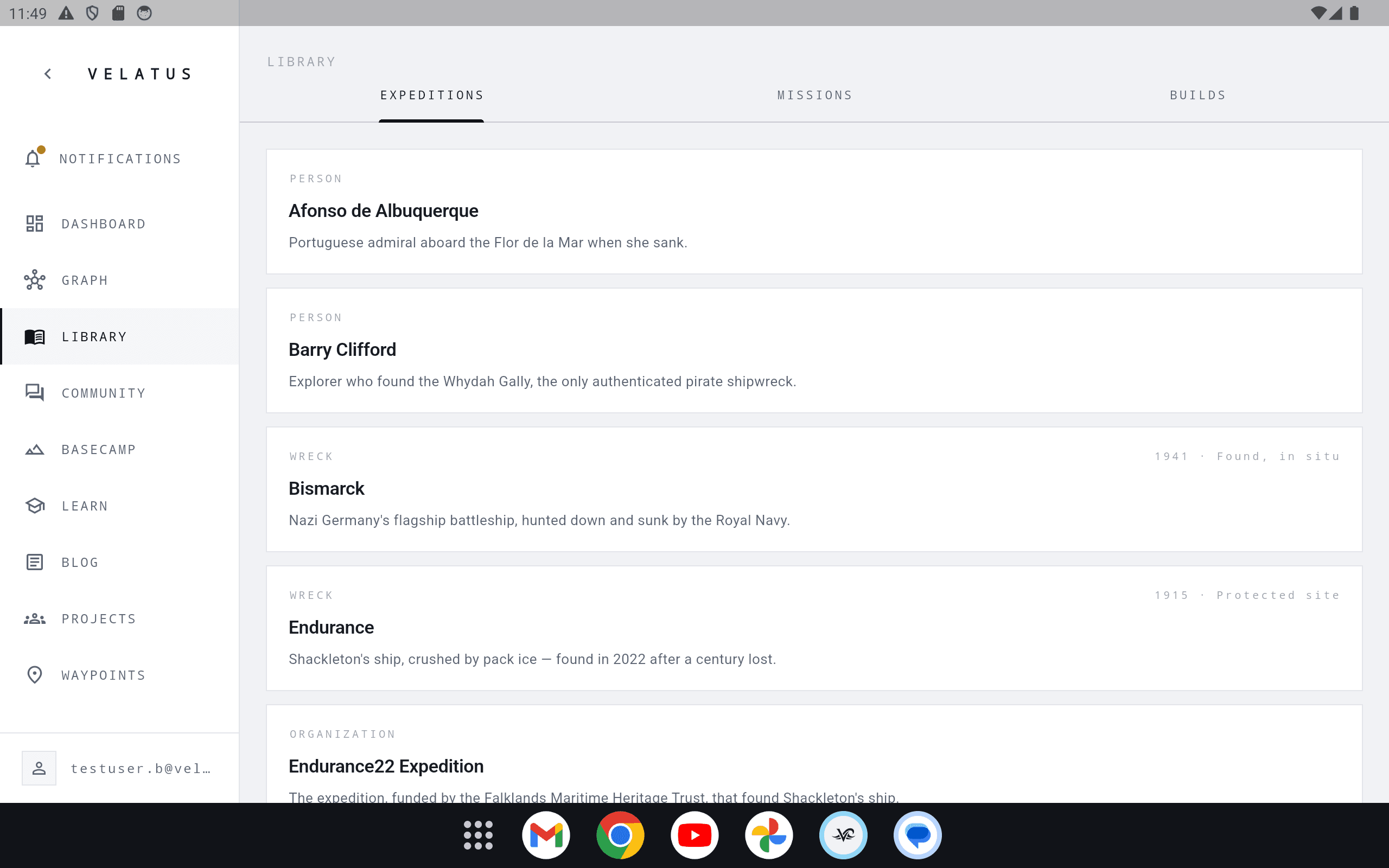The image size is (1389, 868).
Task: Open the Messages app in taskbar
Action: click(918, 835)
